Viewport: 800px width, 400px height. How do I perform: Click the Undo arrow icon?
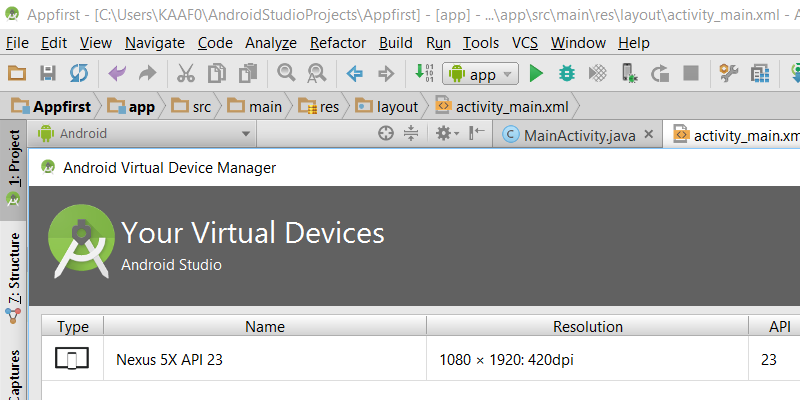117,73
